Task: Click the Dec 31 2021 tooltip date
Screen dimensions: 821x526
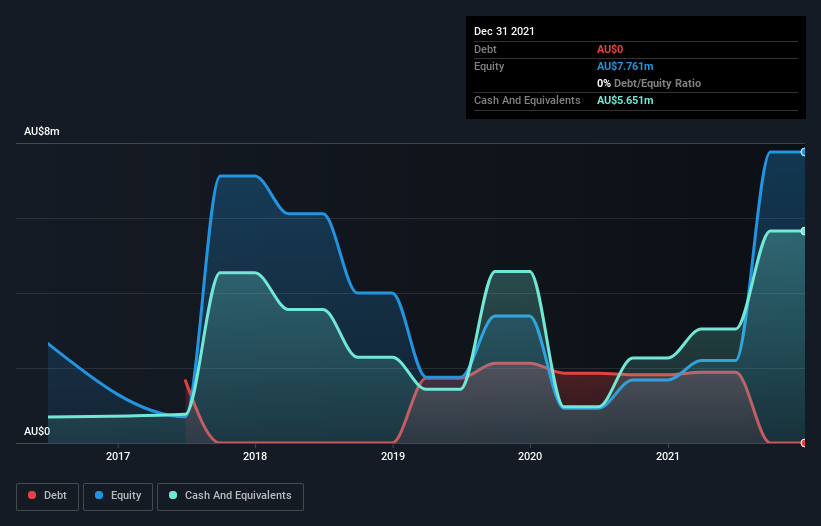Action: (504, 31)
